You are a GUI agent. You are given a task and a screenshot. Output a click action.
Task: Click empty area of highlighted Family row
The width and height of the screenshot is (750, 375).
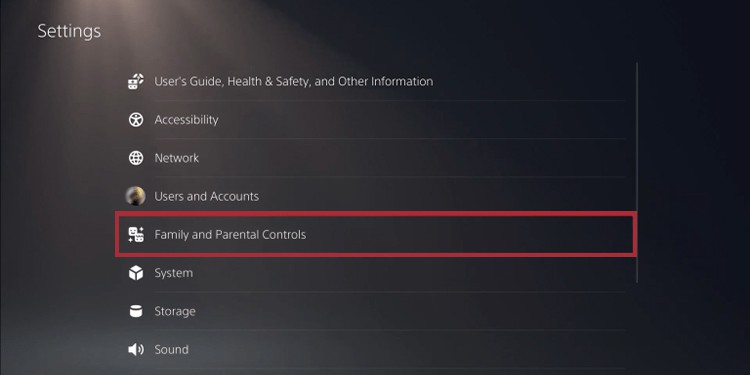469,234
